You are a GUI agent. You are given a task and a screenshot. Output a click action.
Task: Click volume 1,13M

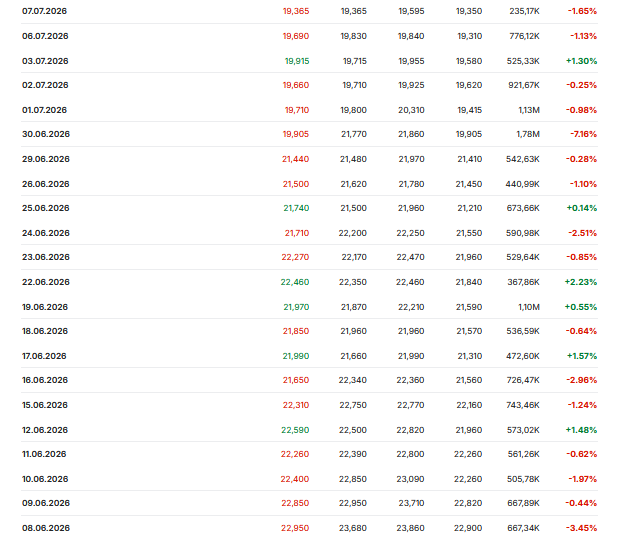tap(529, 110)
